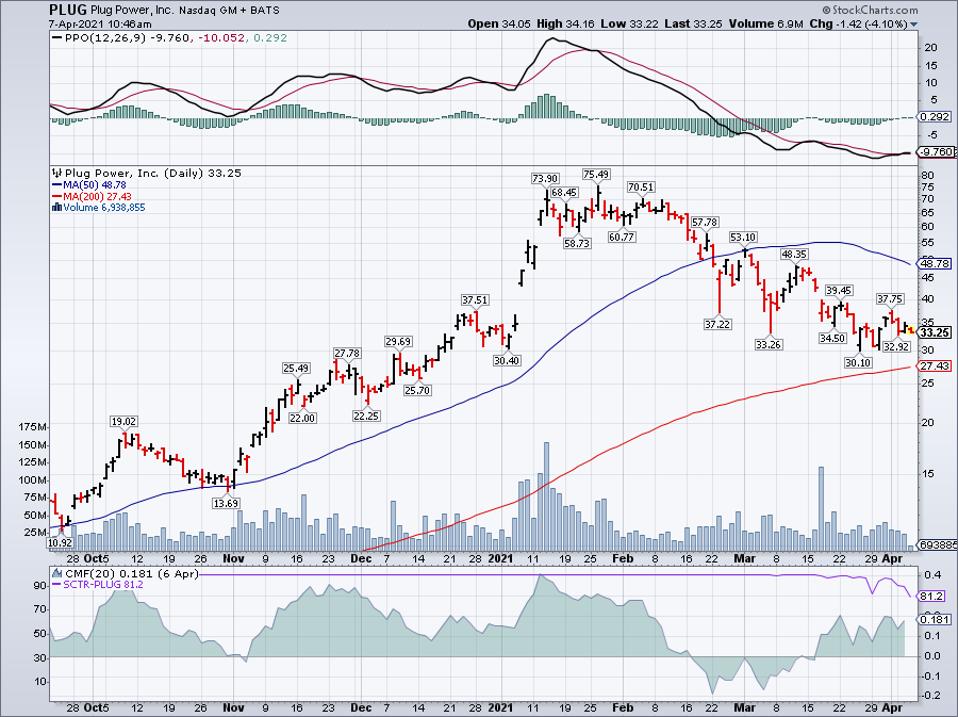
Task: Click the 'MA(50) 48.78' legend label
Action: 93,185
